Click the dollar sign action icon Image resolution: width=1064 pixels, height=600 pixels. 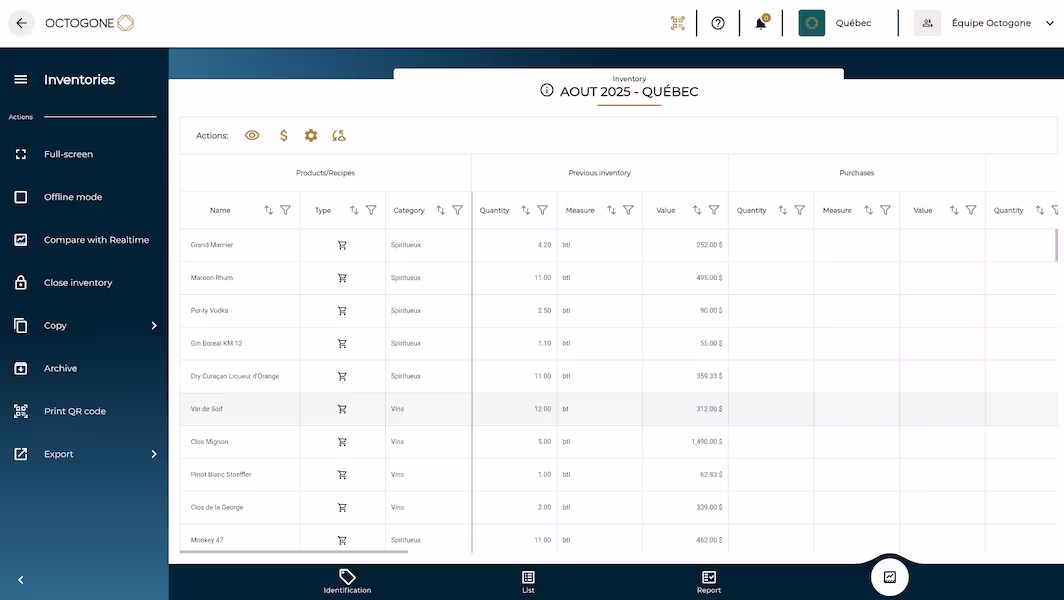284,135
